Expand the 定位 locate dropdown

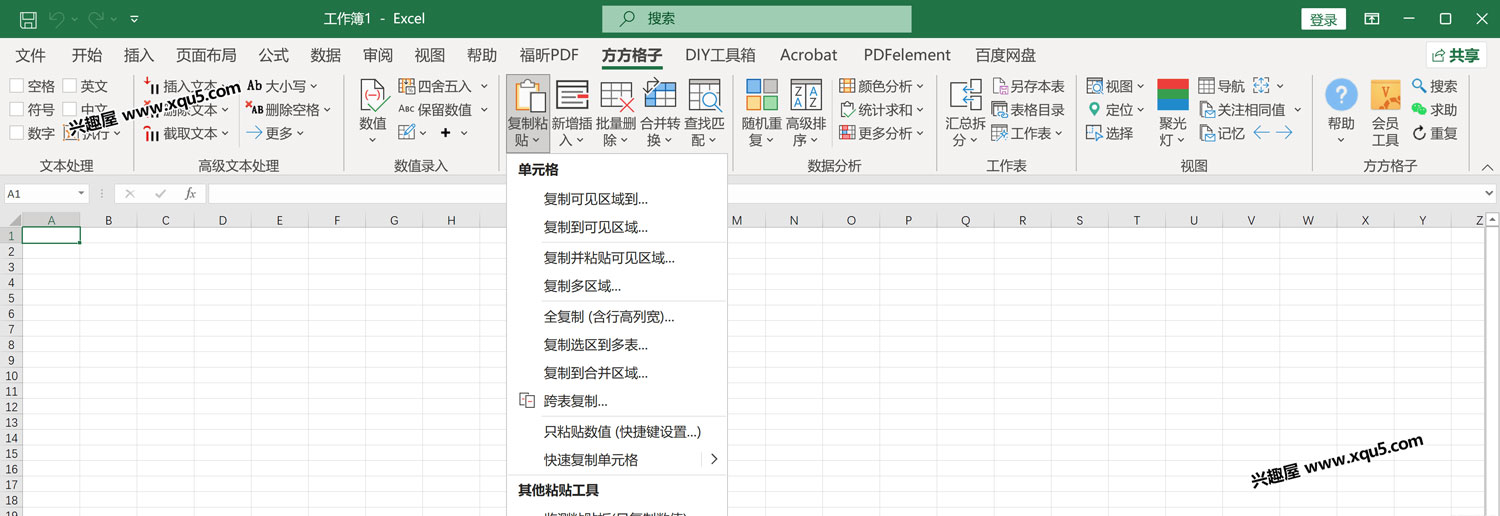pyautogui.click(x=1140, y=109)
